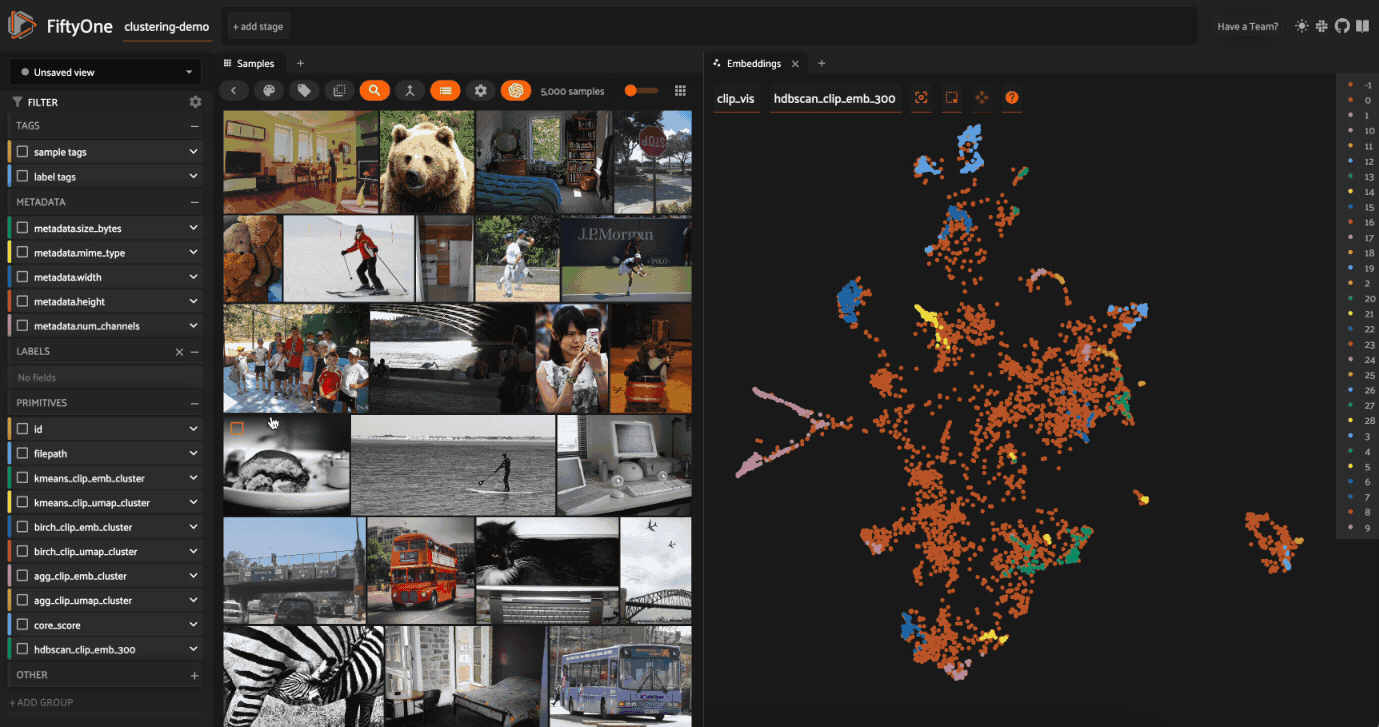Click the '+ add stage' button
Image resolution: width=1379 pixels, height=727 pixels.
point(258,27)
